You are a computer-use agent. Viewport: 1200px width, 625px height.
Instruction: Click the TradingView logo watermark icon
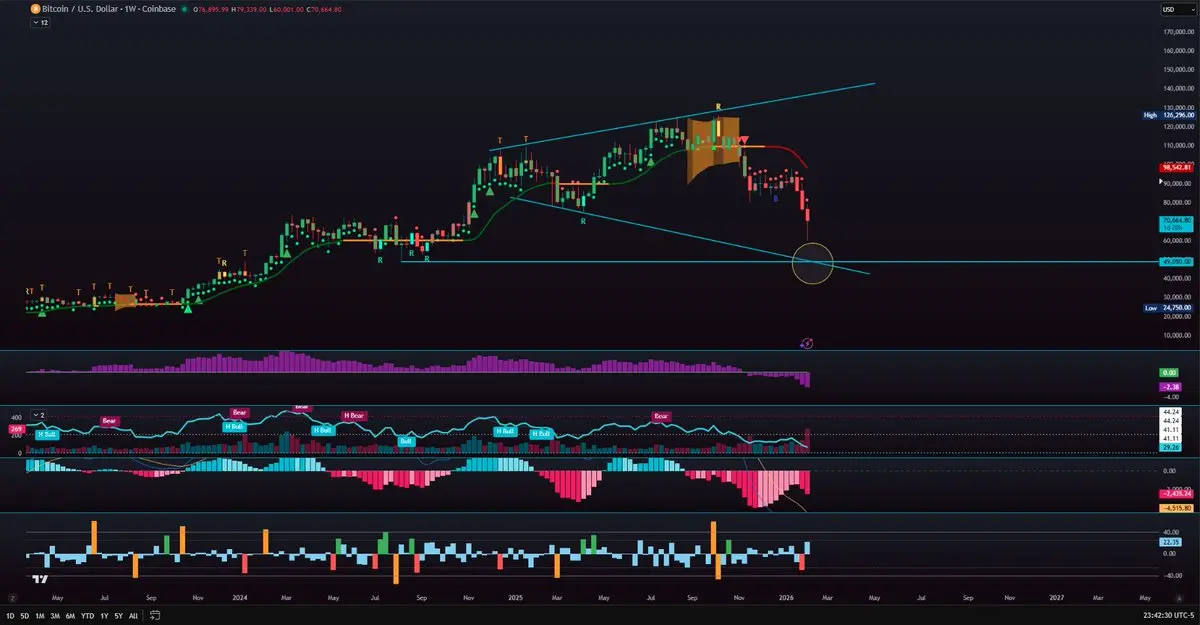(x=40, y=577)
